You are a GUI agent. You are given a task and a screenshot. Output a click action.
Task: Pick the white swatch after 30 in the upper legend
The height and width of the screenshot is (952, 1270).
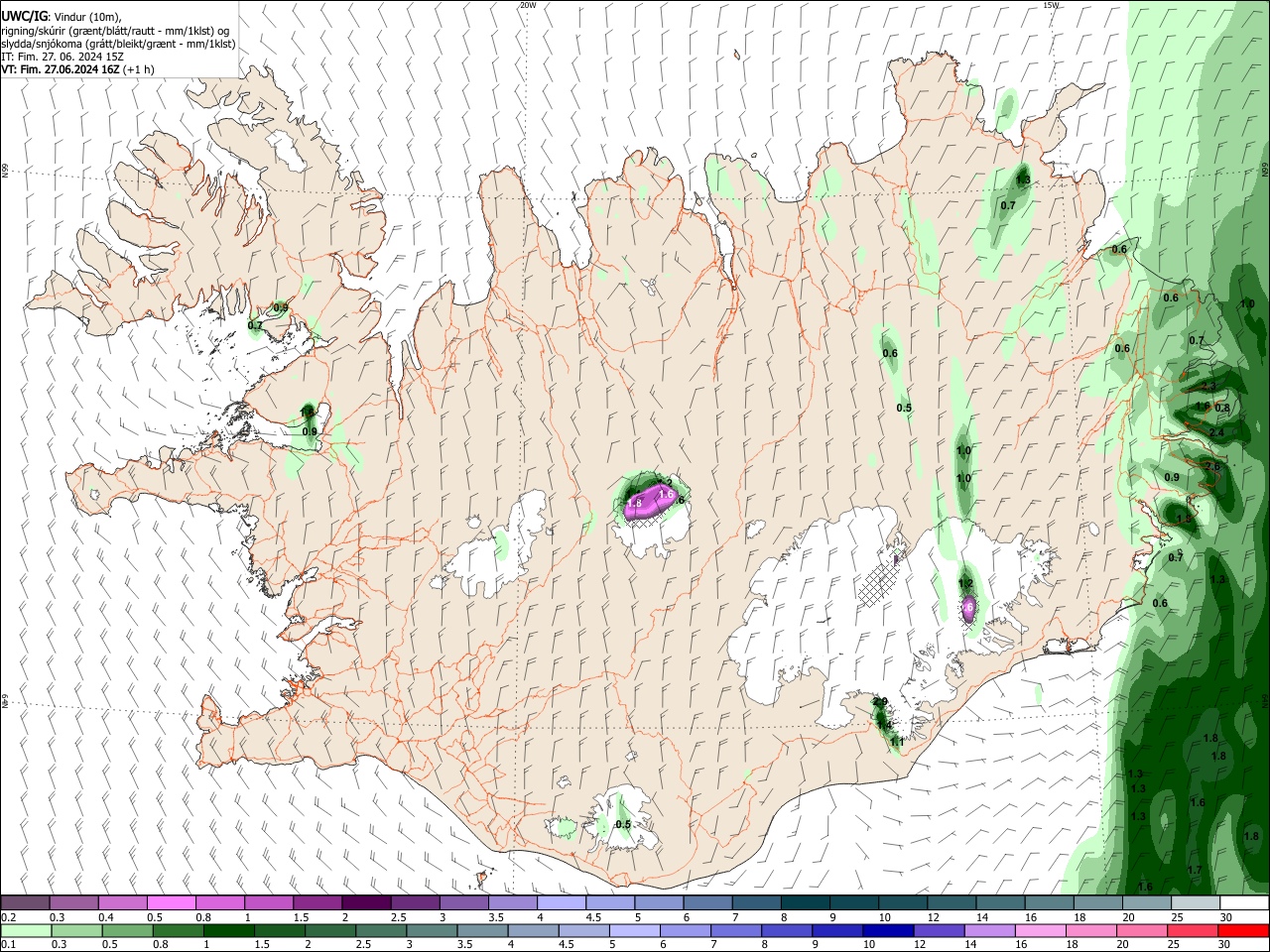point(1245,902)
